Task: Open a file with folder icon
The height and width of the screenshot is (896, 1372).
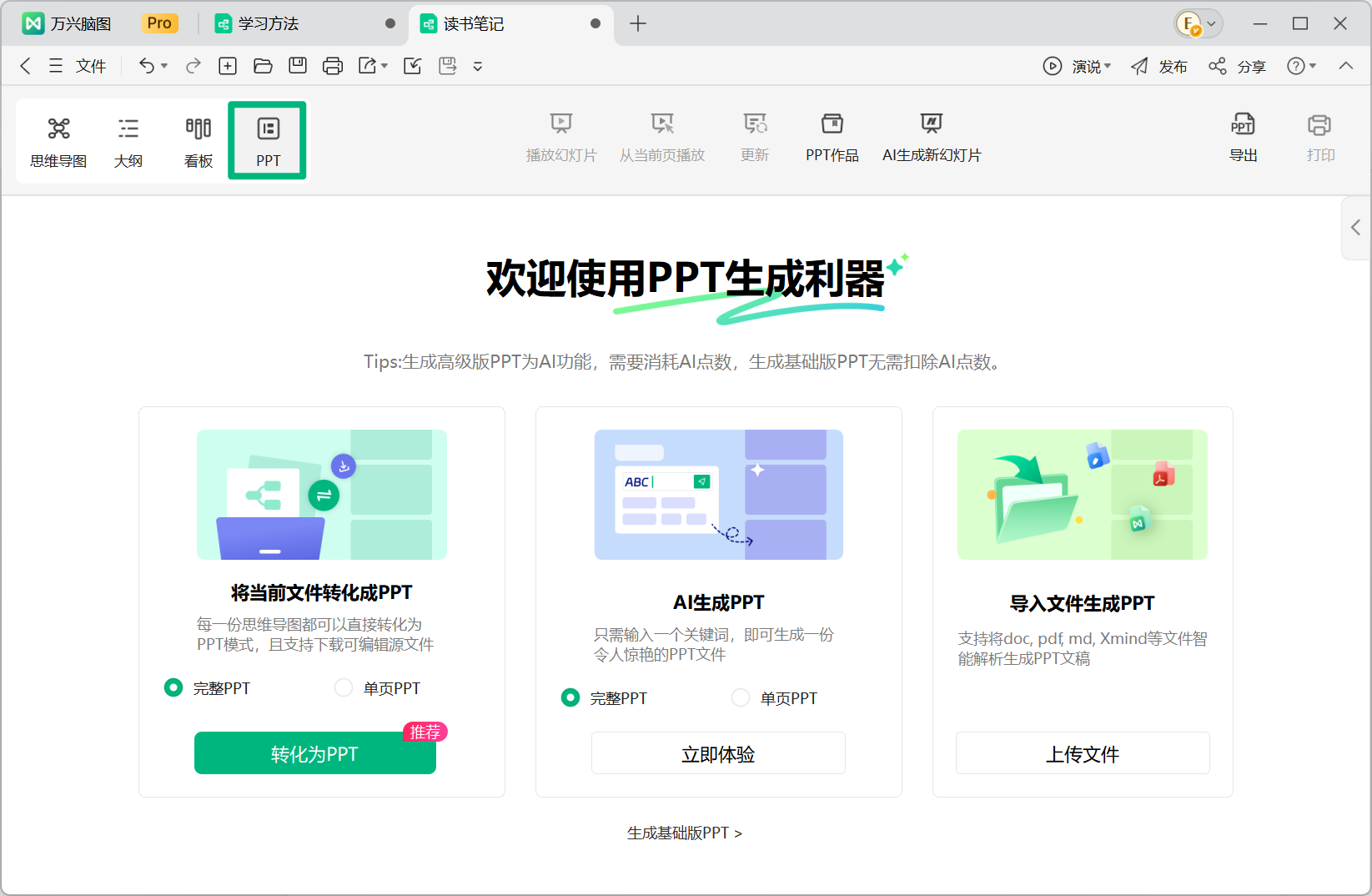Action: [x=263, y=66]
